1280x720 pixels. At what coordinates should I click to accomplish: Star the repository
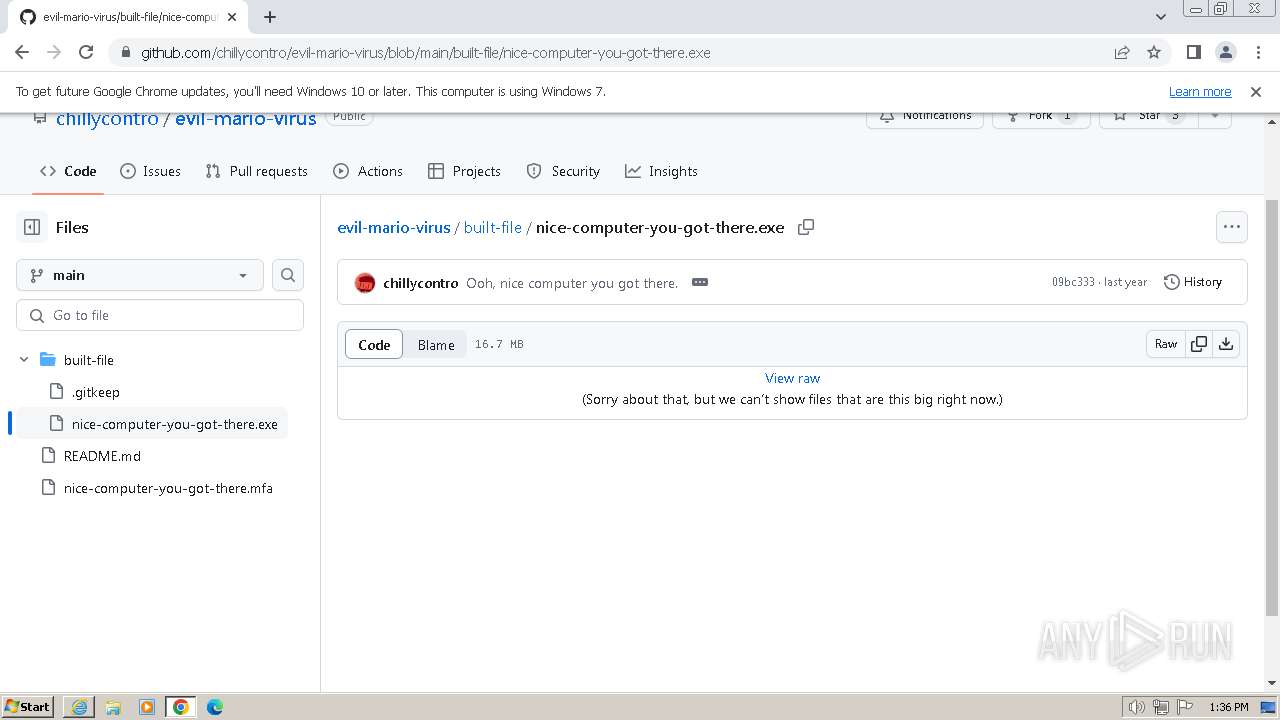tap(1149, 117)
